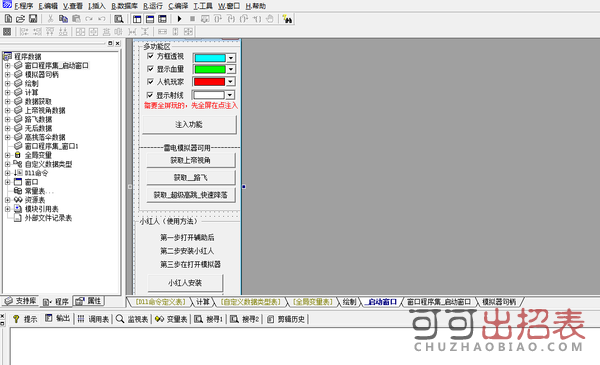The width and height of the screenshot is (600, 365).
Task: Open the 模拟器句柄 code tab
Action: click(x=499, y=302)
